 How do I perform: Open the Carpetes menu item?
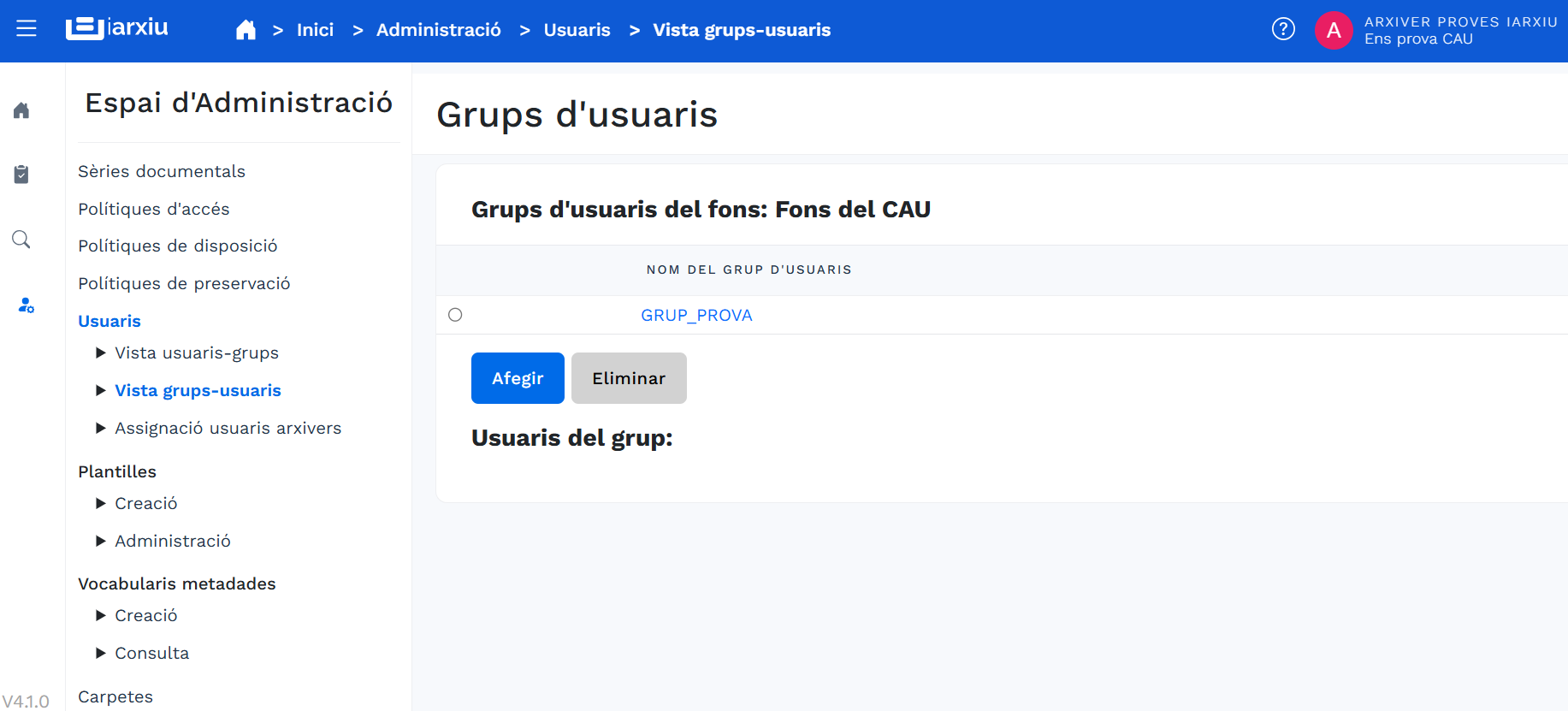click(115, 696)
